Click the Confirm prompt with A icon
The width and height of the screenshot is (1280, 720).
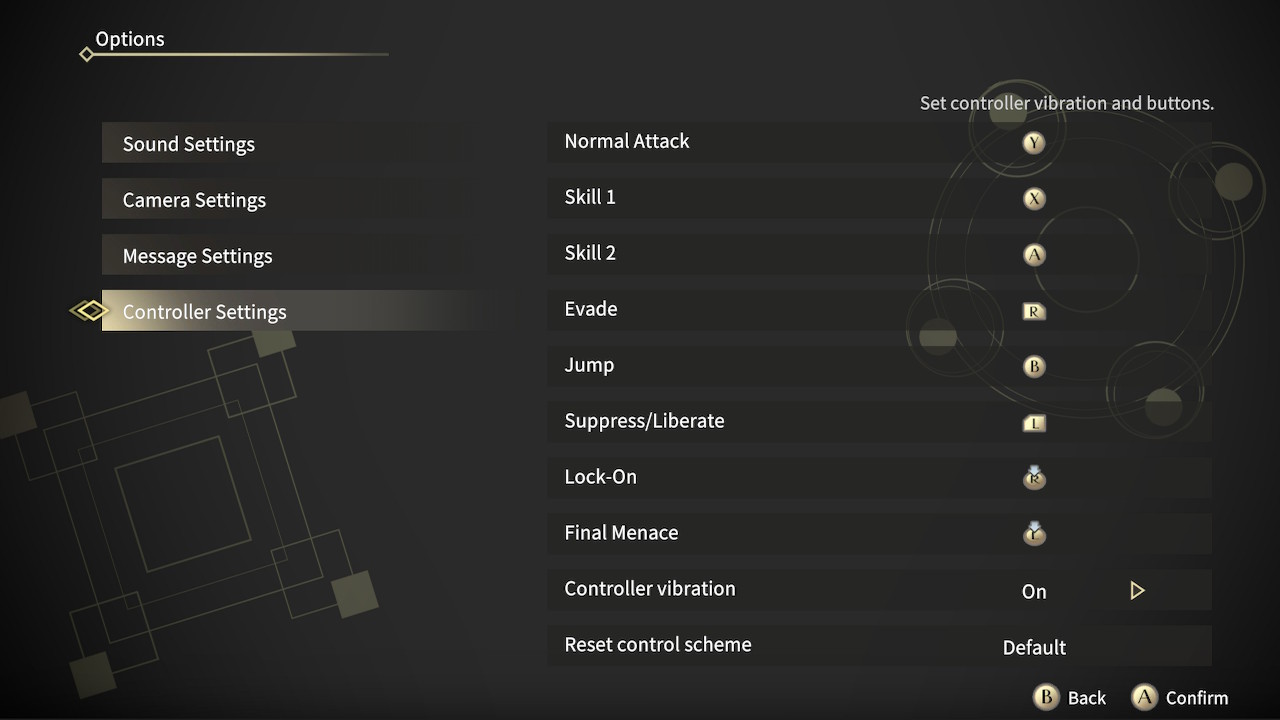[1180, 697]
